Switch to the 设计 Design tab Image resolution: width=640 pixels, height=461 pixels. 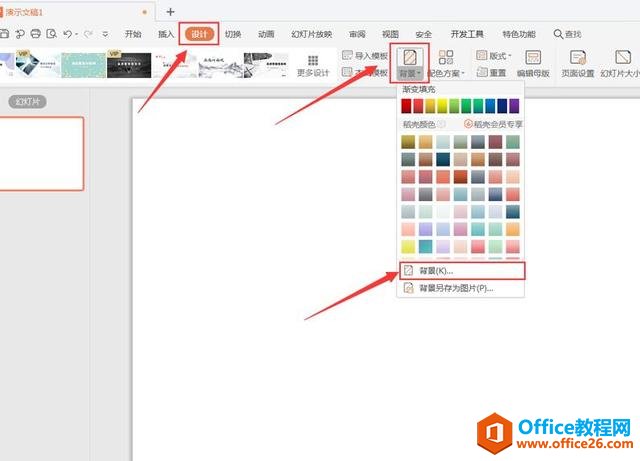click(199, 34)
